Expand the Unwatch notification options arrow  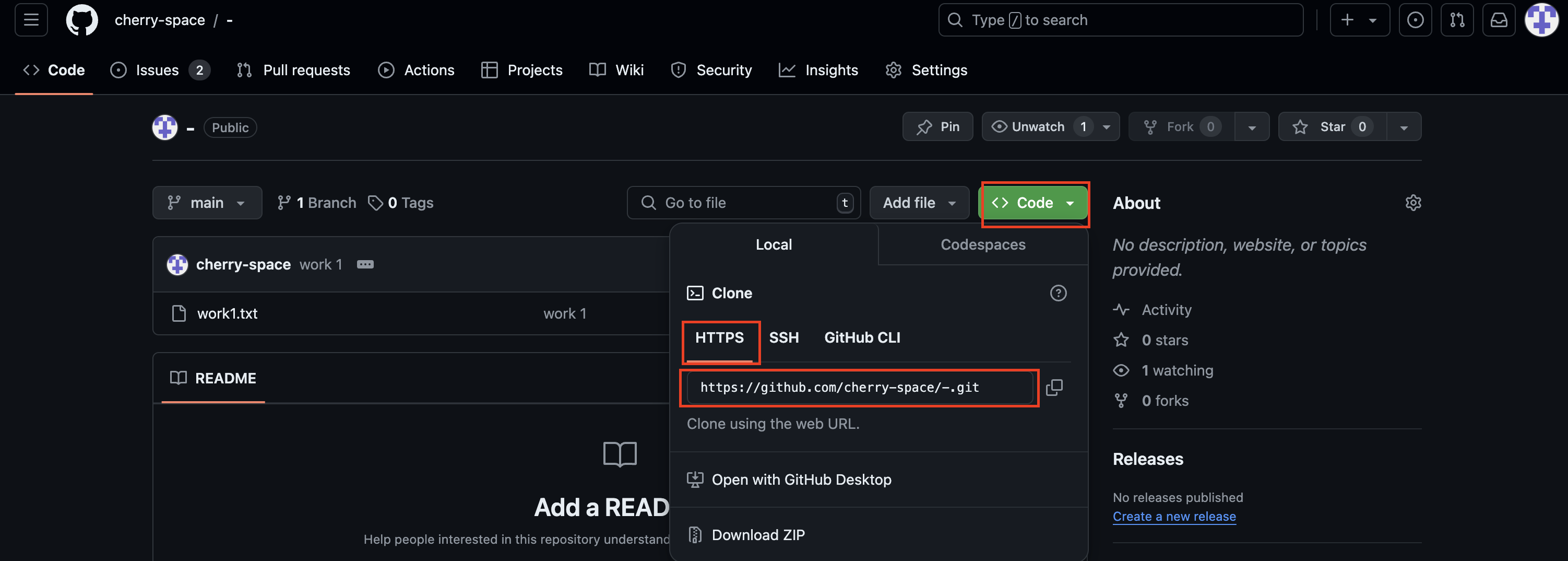(1107, 127)
